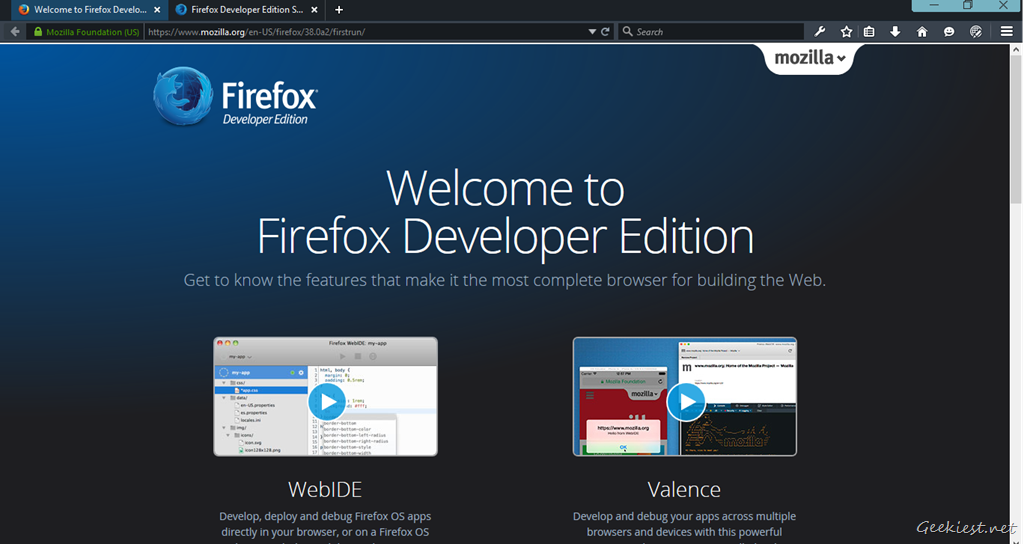Click the smiley chat icon in toolbar
The image size is (1024, 544).
click(949, 32)
